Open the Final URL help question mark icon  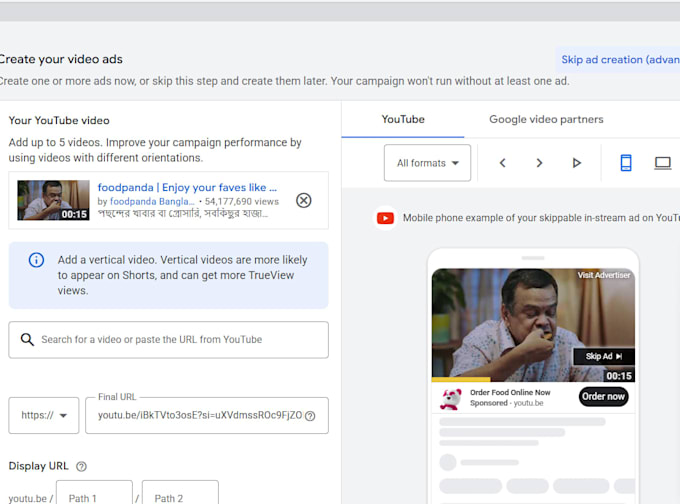[310, 416]
